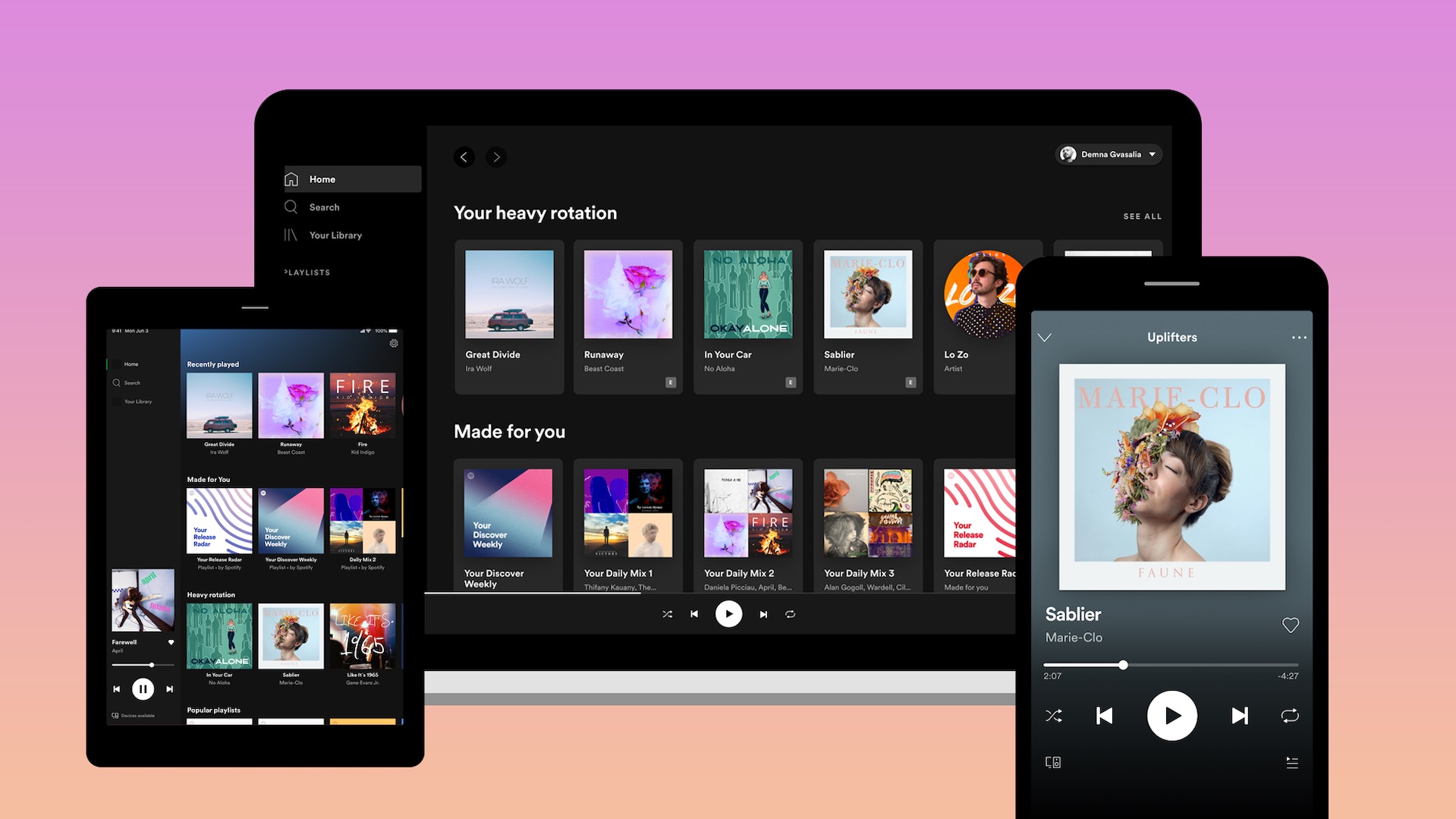This screenshot has width=1456, height=819.
Task: Click SEE ALL next to Your heavy rotation
Action: (1142, 216)
